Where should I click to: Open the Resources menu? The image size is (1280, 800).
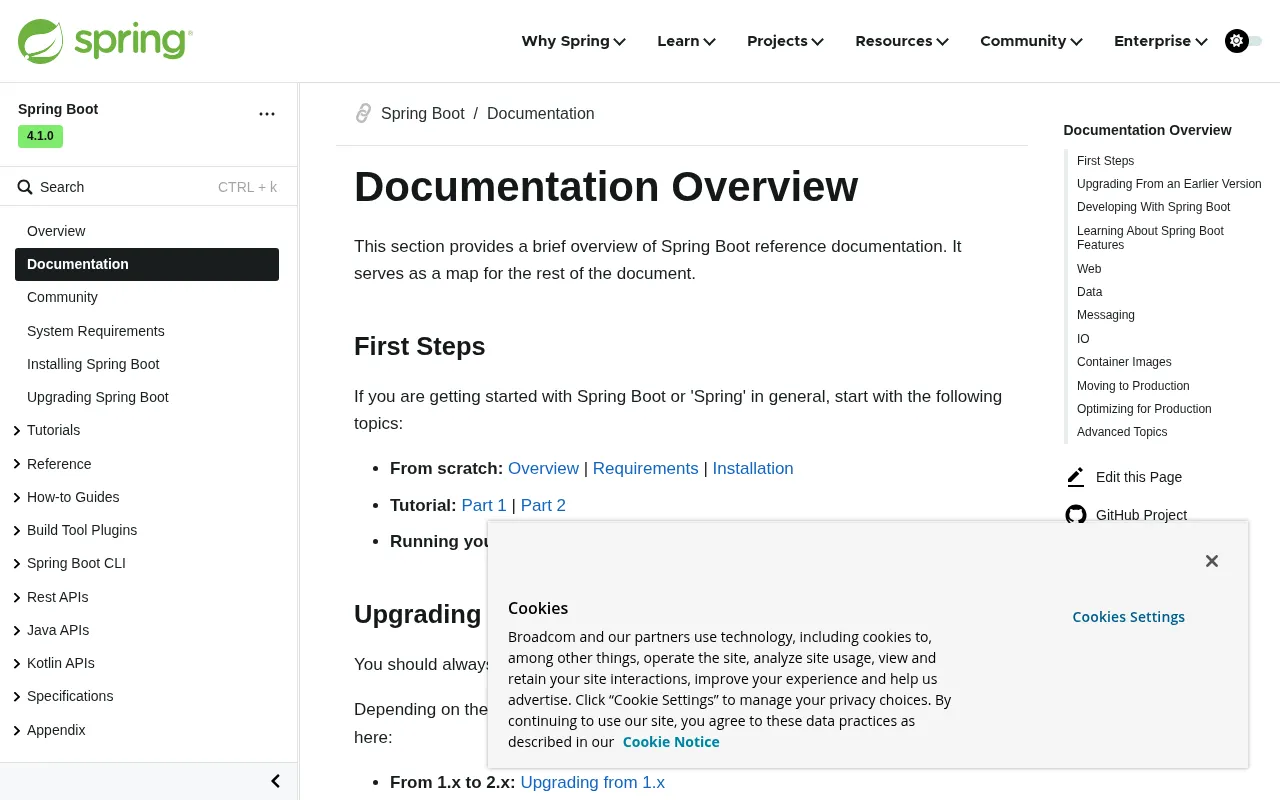coord(902,41)
